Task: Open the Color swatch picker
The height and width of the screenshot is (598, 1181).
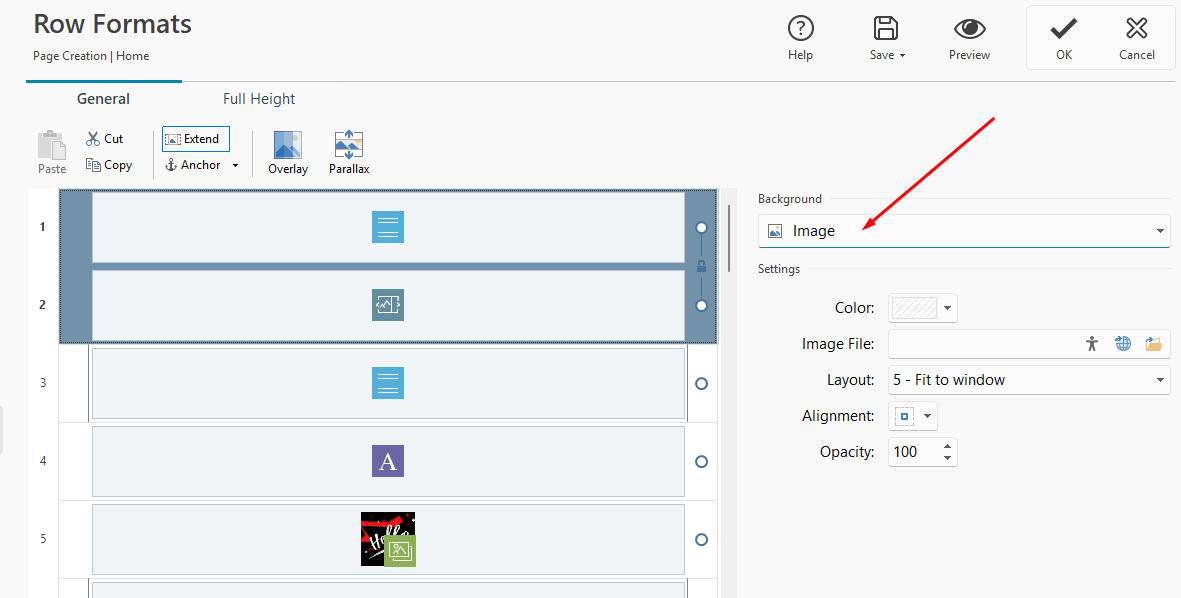Action: pyautogui.click(x=923, y=308)
